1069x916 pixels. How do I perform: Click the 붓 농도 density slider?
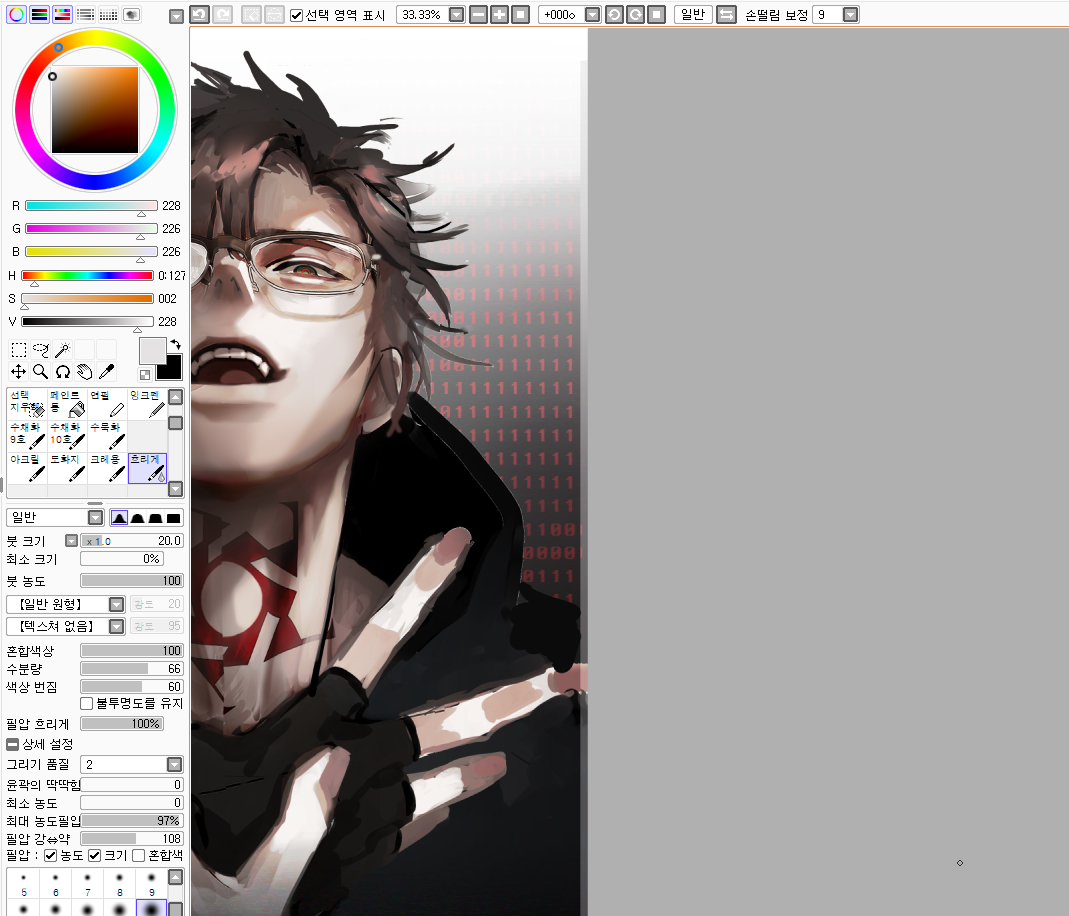point(131,581)
